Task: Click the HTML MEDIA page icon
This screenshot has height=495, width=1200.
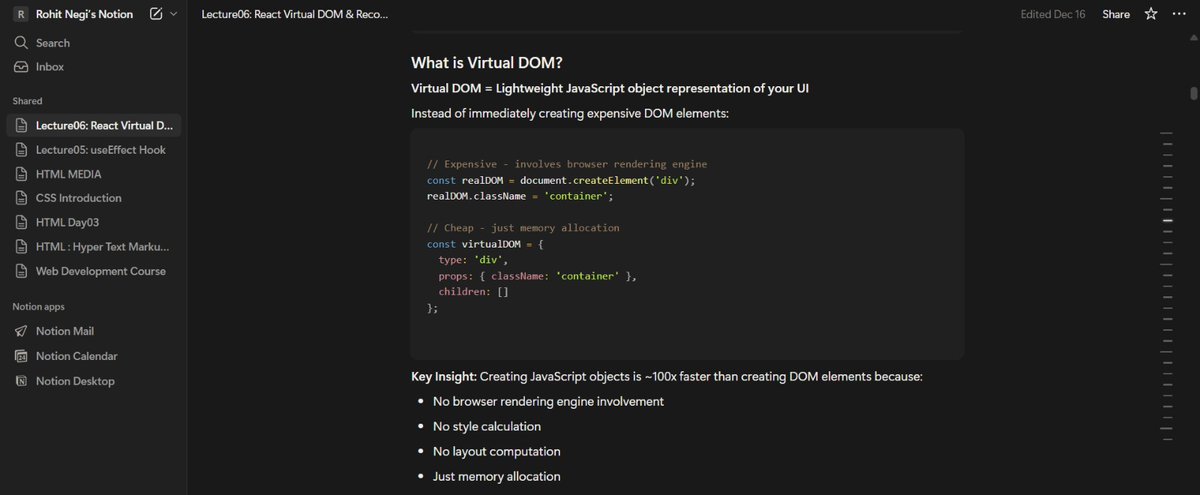Action: click(22, 173)
